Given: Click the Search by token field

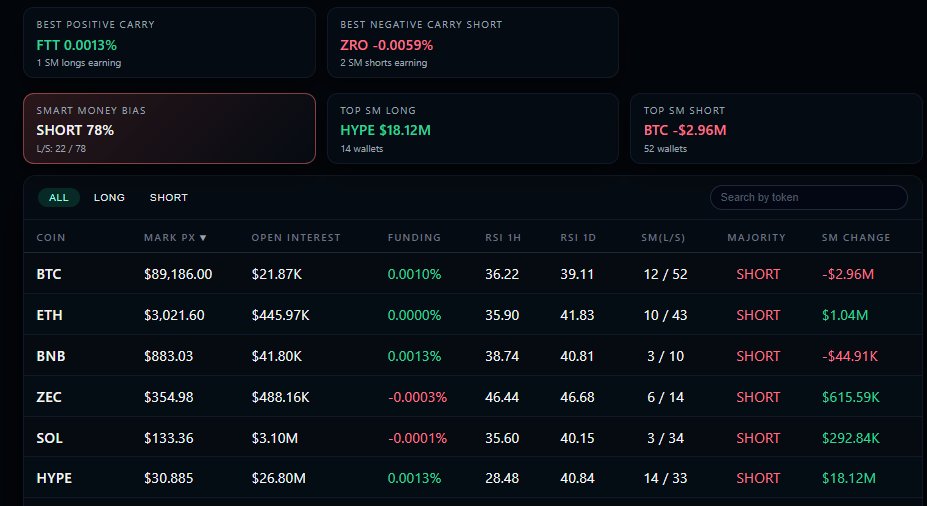Looking at the screenshot, I should click(808, 197).
